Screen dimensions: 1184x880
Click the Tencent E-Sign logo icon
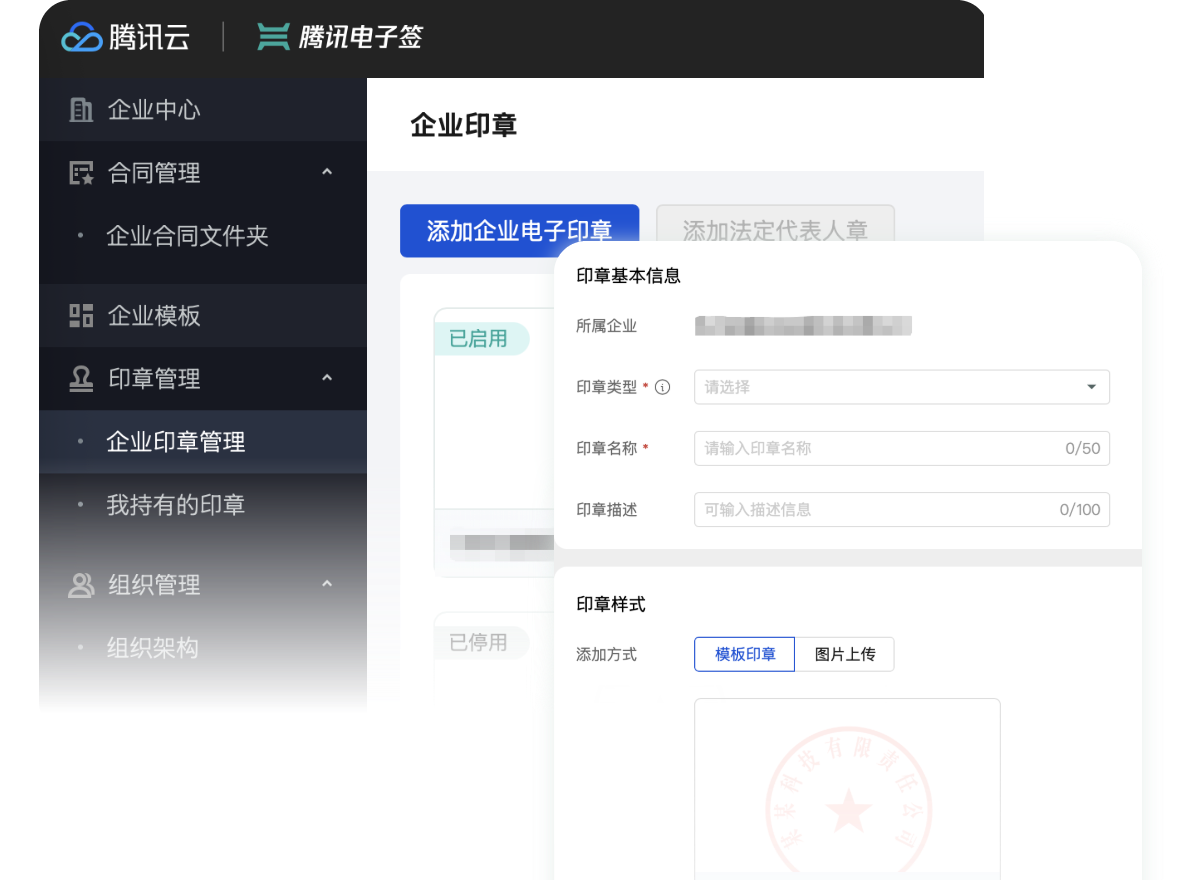tap(273, 38)
